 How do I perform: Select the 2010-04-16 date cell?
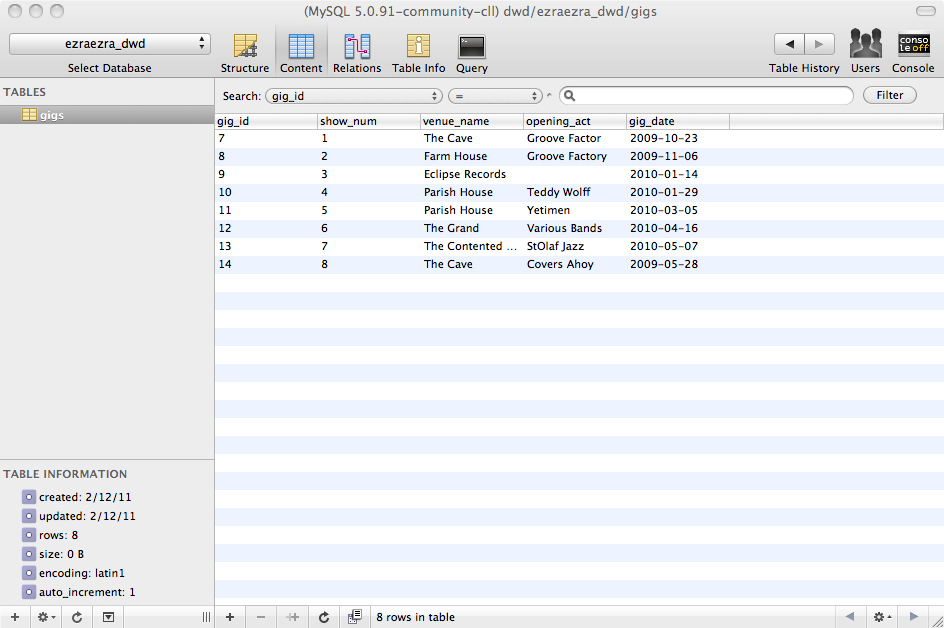click(x=678, y=228)
